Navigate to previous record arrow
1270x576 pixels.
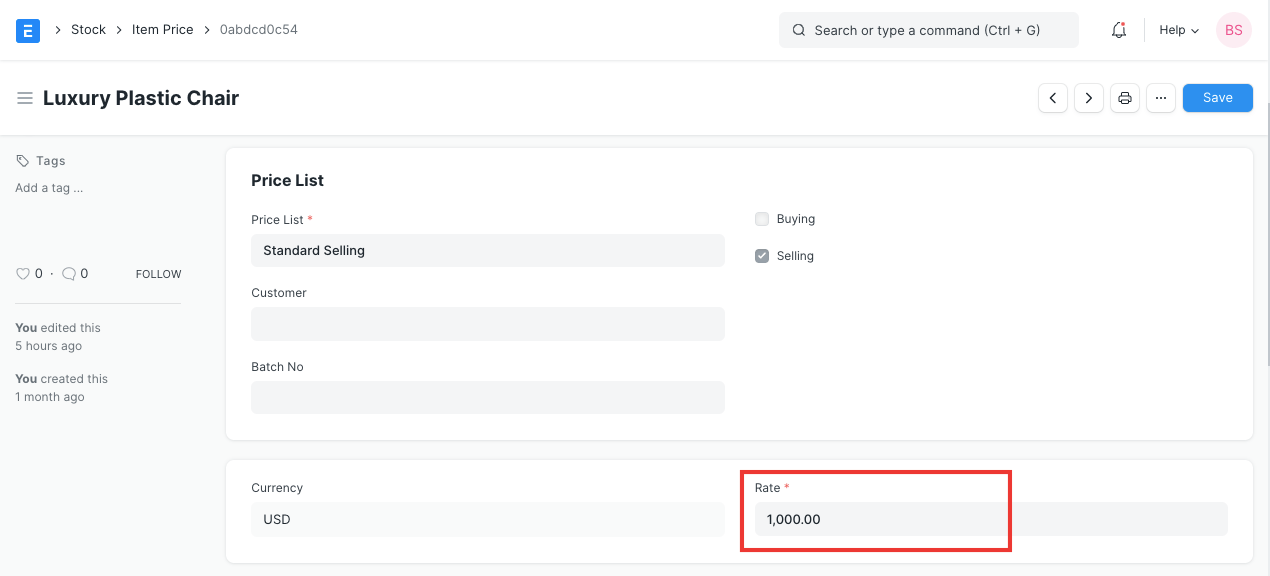[1052, 97]
